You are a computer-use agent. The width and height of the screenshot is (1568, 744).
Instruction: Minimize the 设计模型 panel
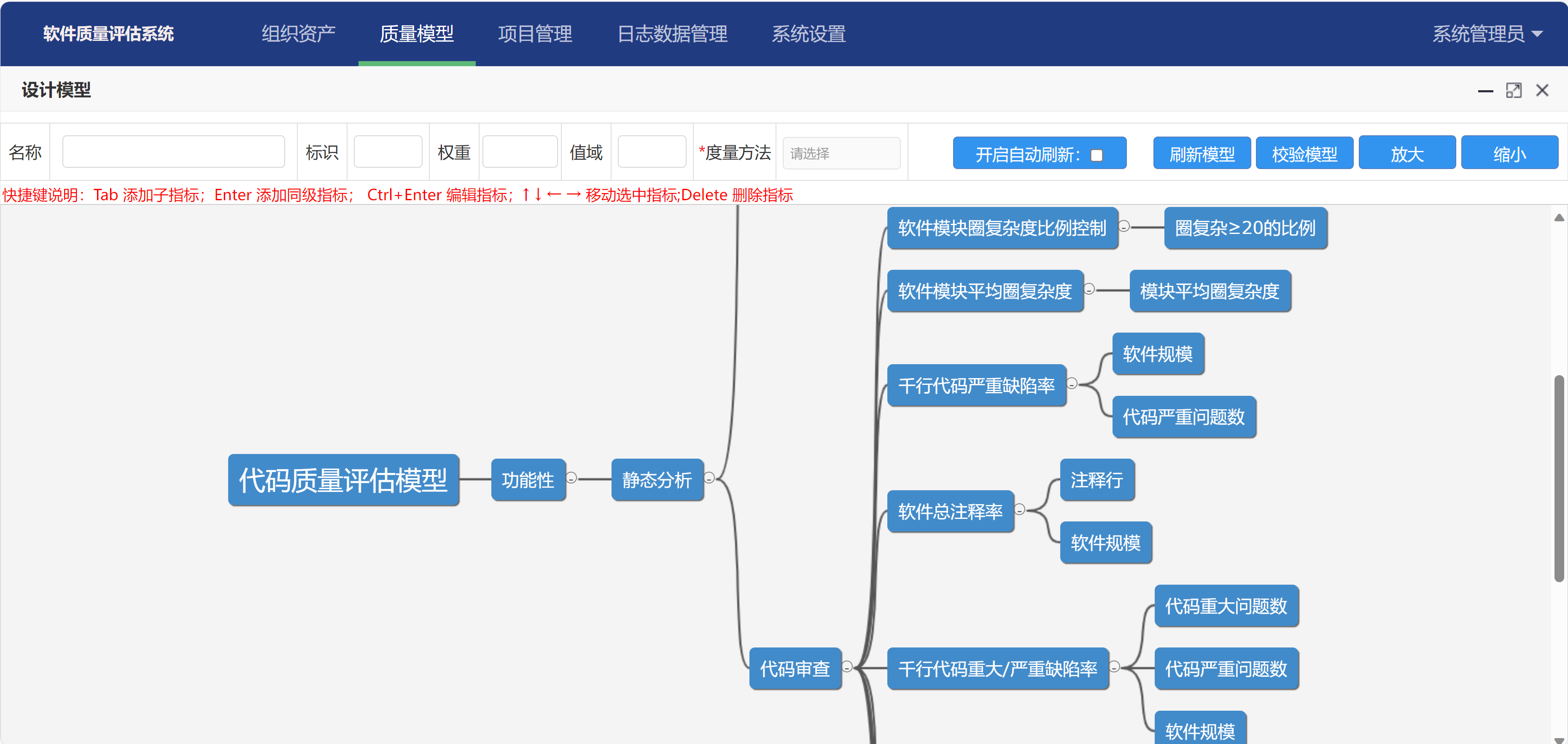(1485, 91)
